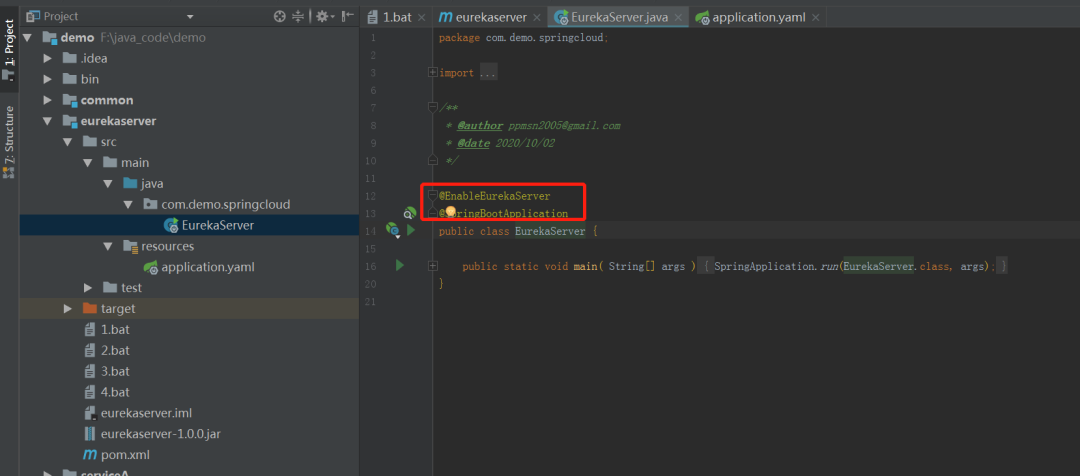
Task: Select 1.bat file in project tree
Action: 115,329
